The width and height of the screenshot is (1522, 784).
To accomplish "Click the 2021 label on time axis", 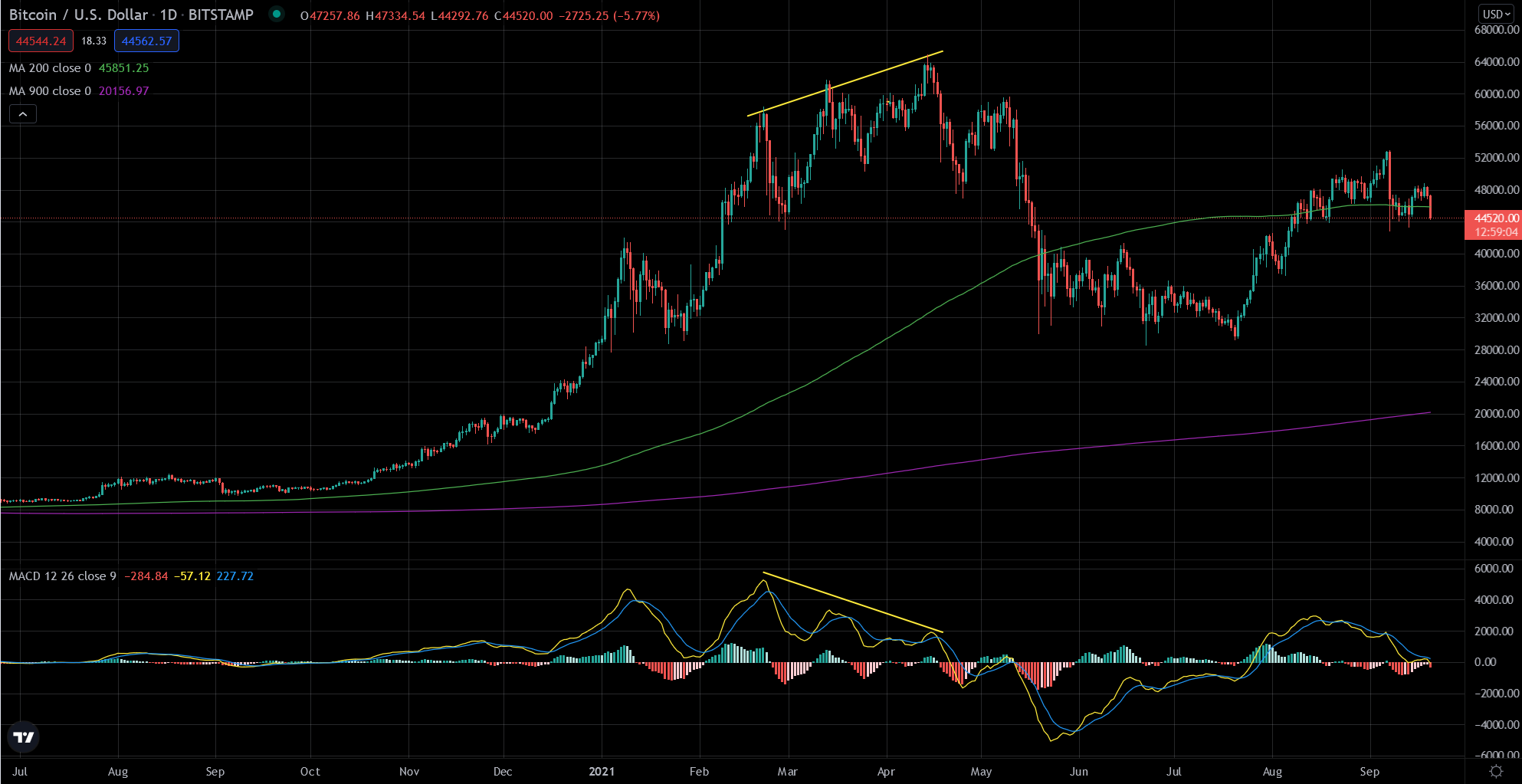I will point(602,771).
